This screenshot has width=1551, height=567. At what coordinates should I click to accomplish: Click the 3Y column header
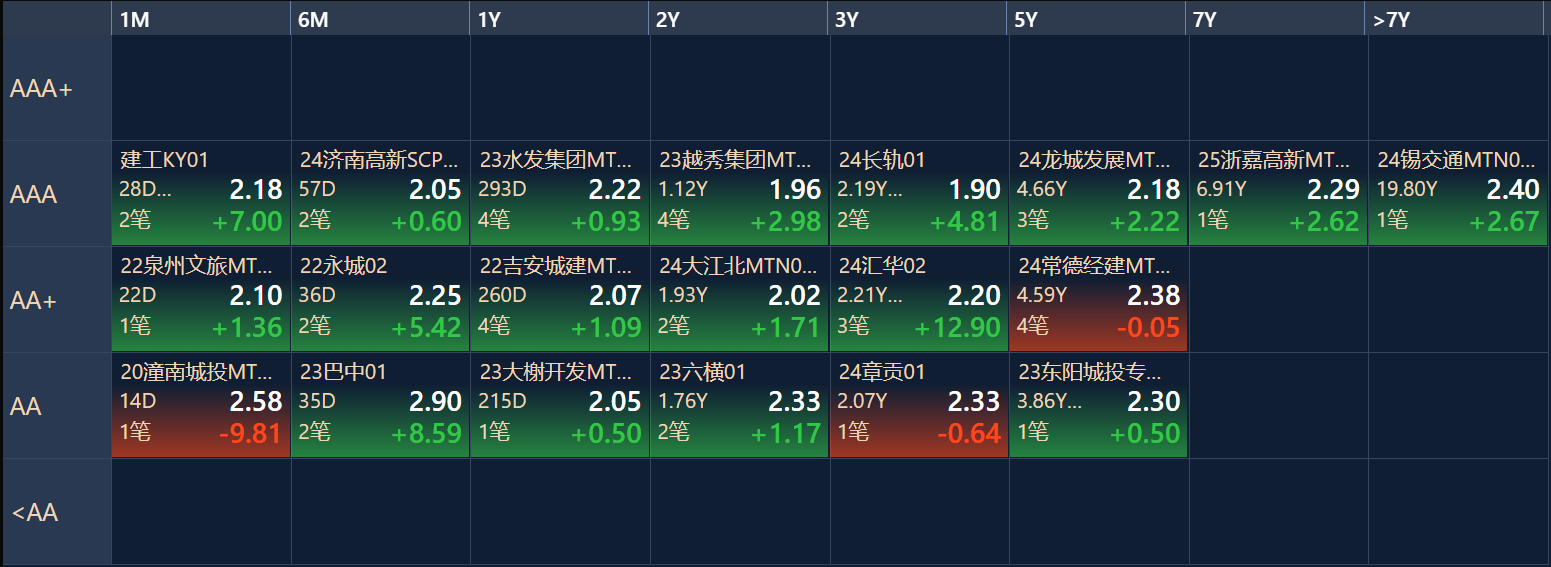[x=918, y=19]
